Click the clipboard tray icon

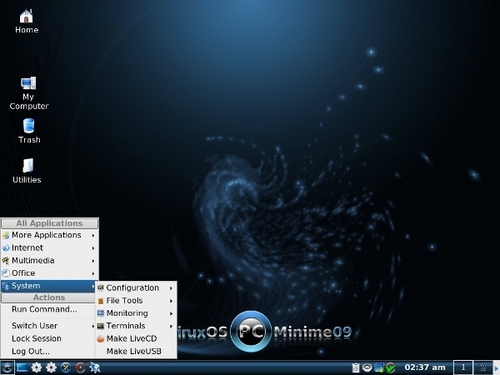[356, 367]
